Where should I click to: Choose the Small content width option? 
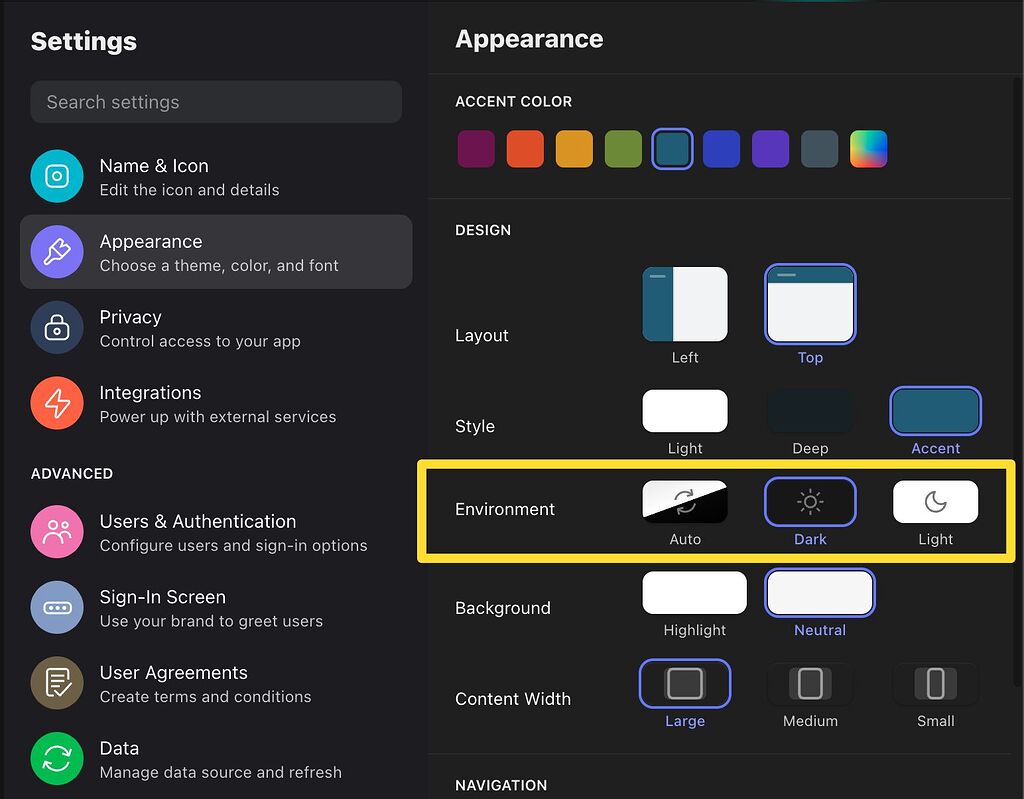coord(935,684)
